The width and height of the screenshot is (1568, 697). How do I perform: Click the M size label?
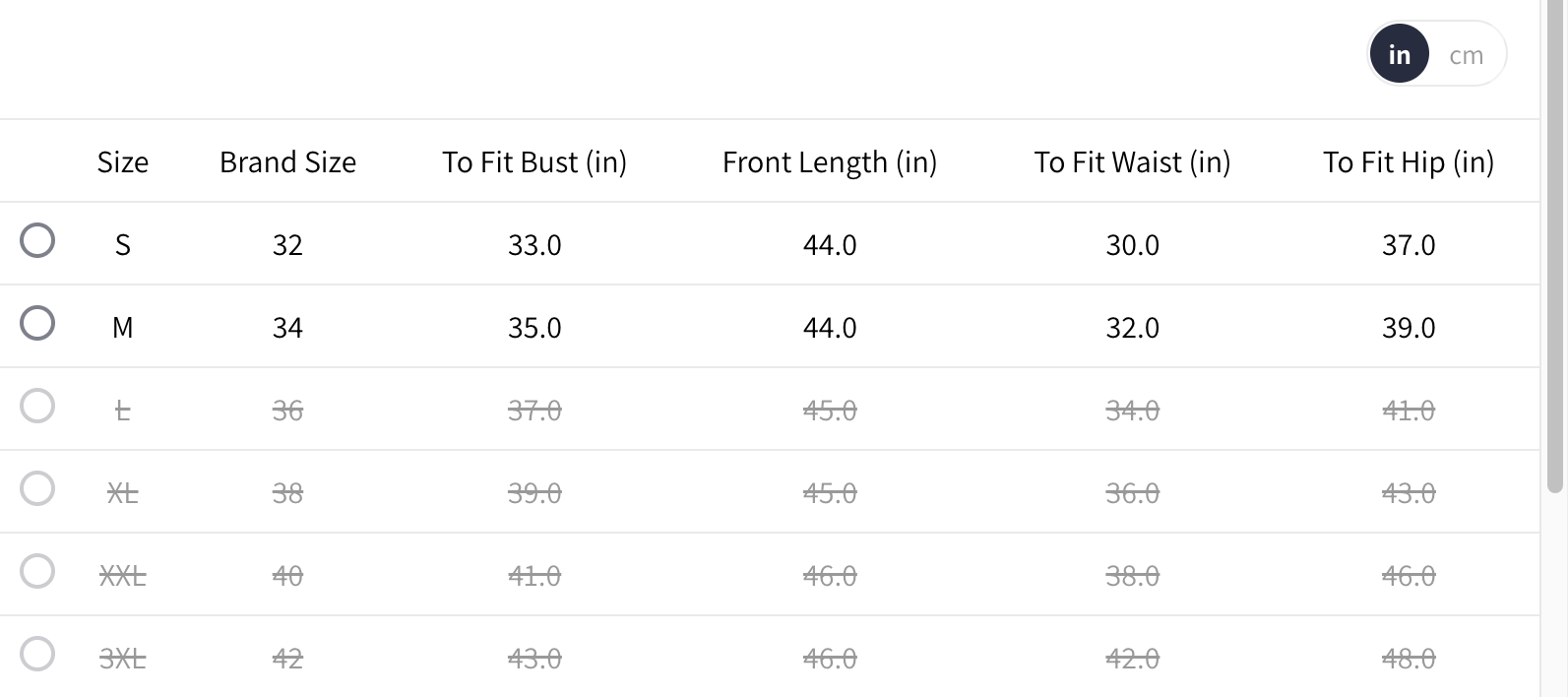123,328
